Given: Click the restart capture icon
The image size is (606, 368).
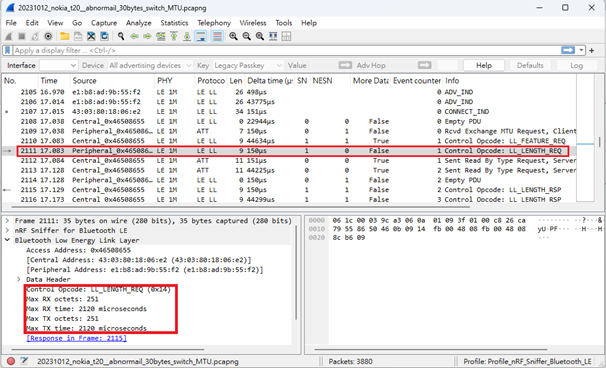Looking at the screenshot, I should (35, 36).
